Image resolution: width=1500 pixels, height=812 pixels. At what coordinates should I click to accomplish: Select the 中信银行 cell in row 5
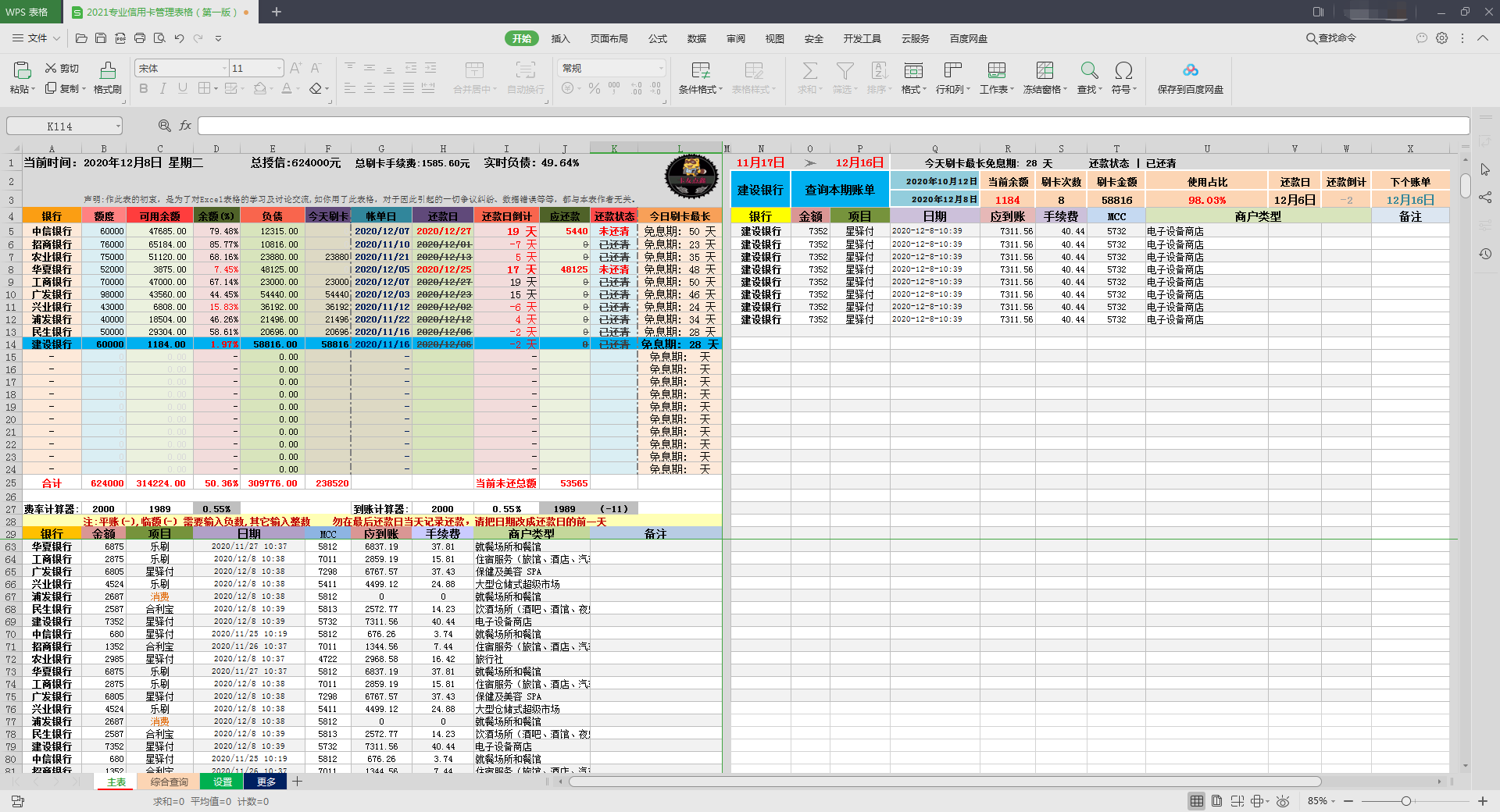(x=52, y=231)
